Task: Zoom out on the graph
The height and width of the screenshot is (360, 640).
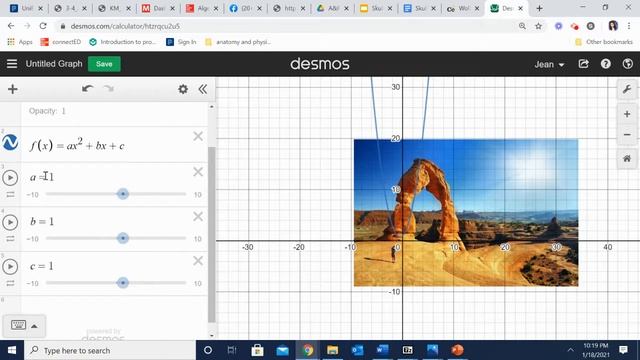Action: pyautogui.click(x=627, y=135)
